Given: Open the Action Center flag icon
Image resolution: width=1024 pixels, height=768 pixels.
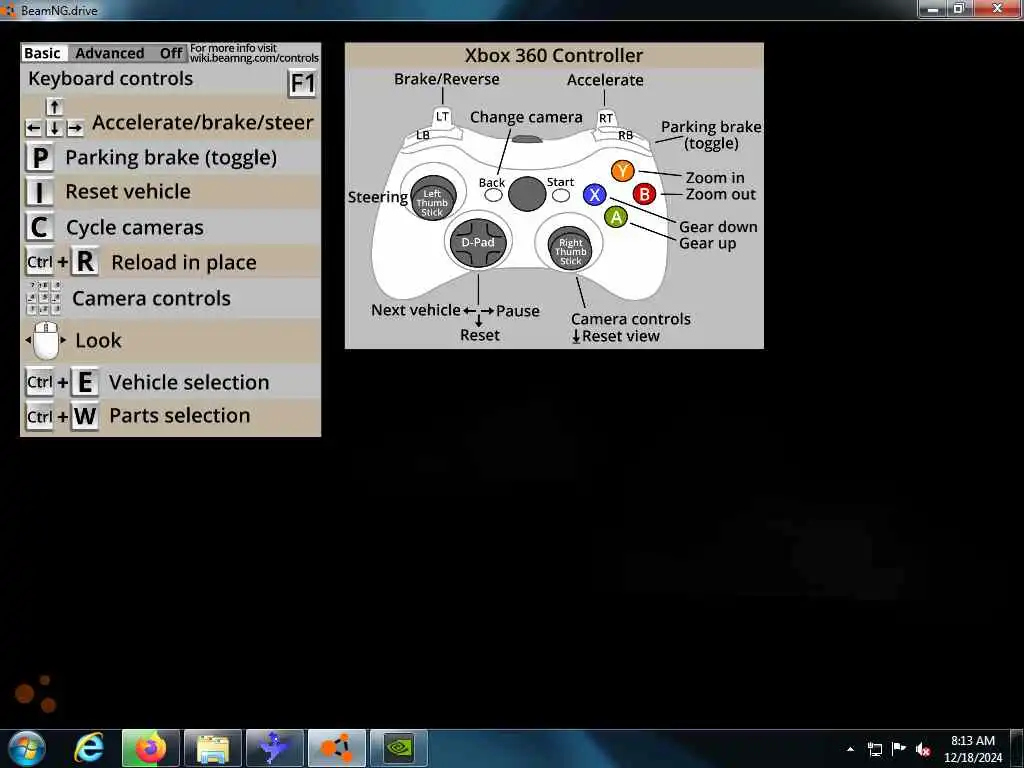Looking at the screenshot, I should 899,749.
